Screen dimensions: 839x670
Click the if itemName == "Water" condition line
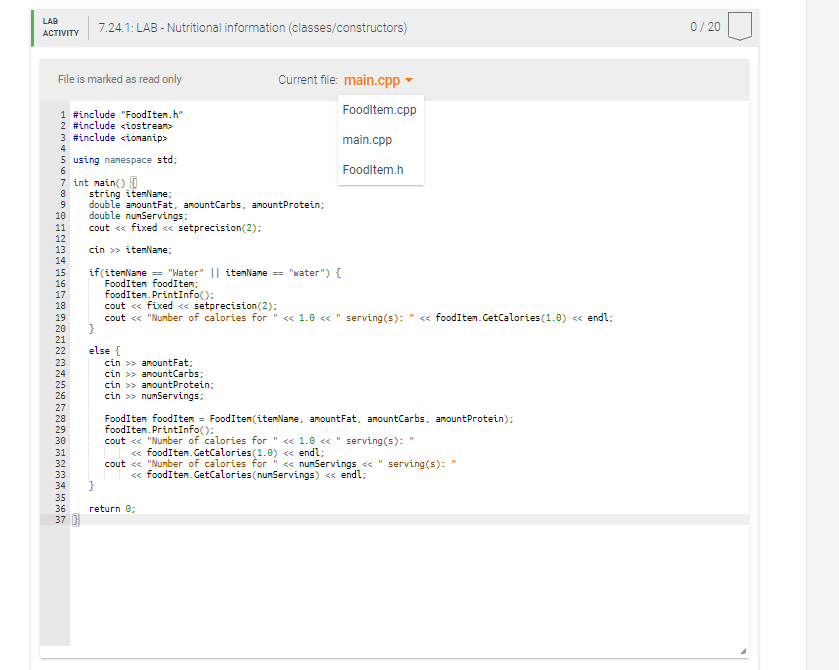pos(215,272)
